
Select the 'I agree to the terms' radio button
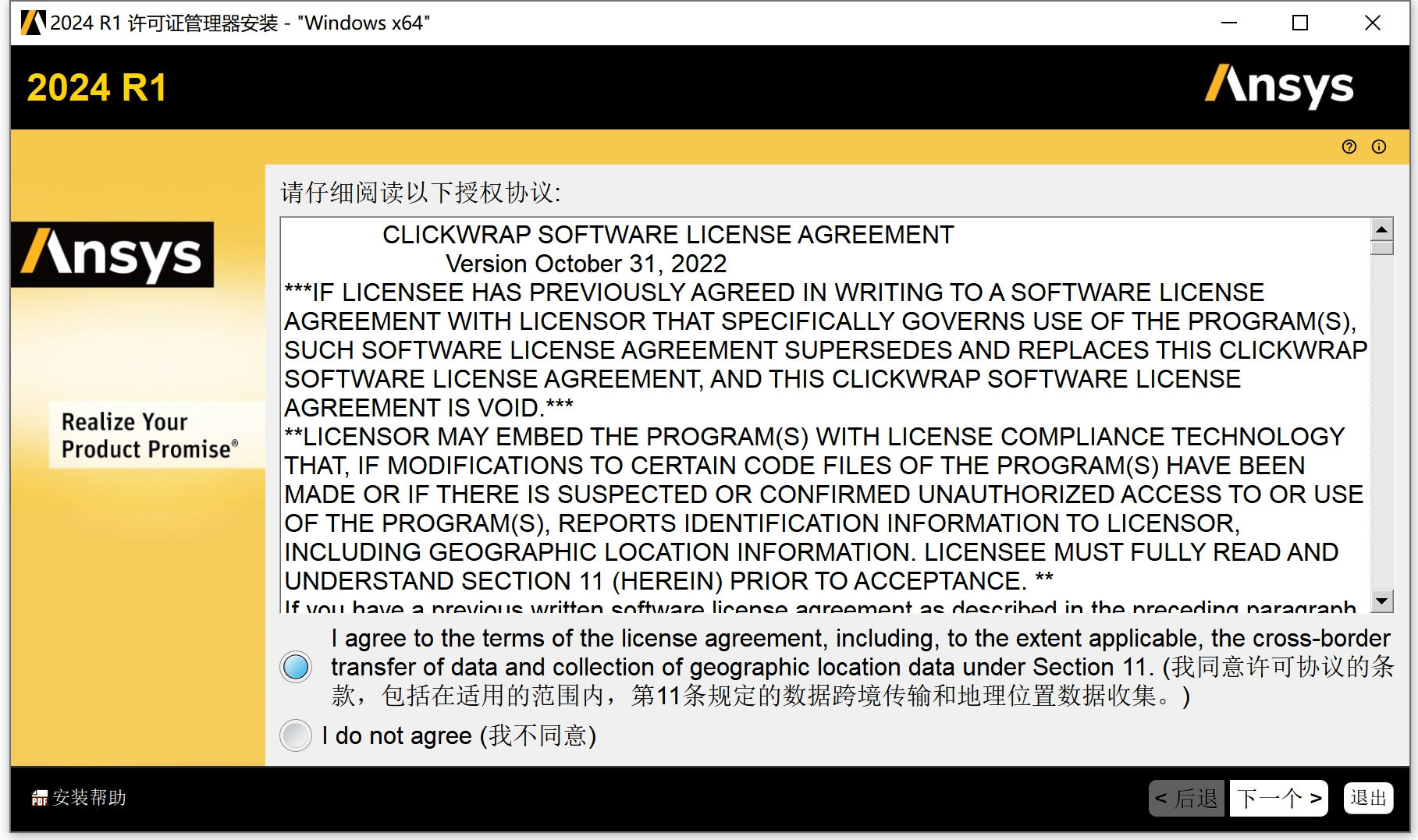[297, 667]
